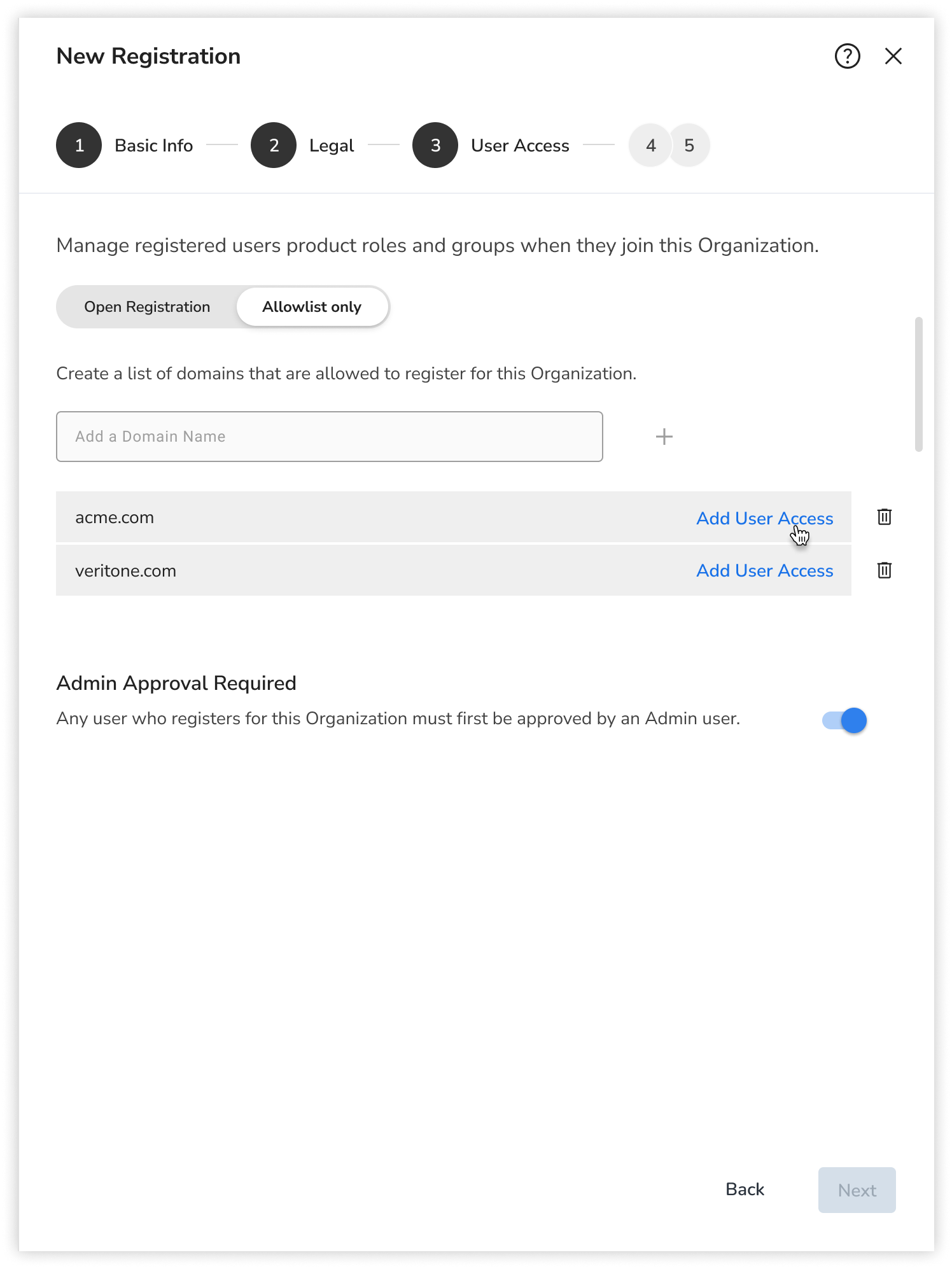Click Add User Access for acme.com
The image size is (952, 1269).
[x=765, y=518]
